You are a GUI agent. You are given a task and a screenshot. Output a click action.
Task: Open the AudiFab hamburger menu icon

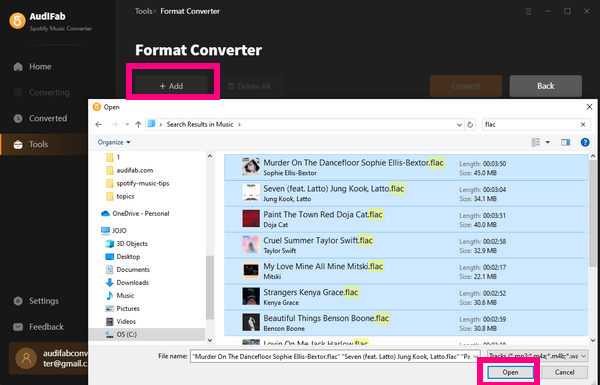click(528, 12)
